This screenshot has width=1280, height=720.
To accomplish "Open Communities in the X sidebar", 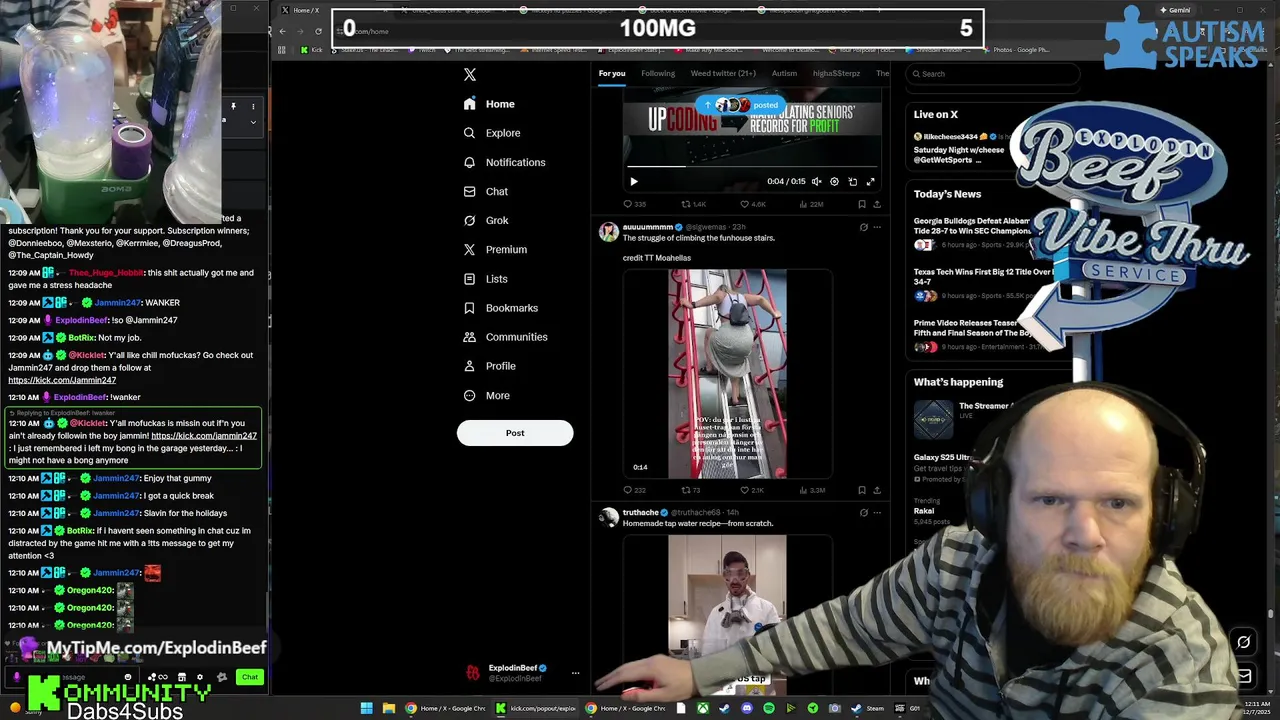I will 505,337.
